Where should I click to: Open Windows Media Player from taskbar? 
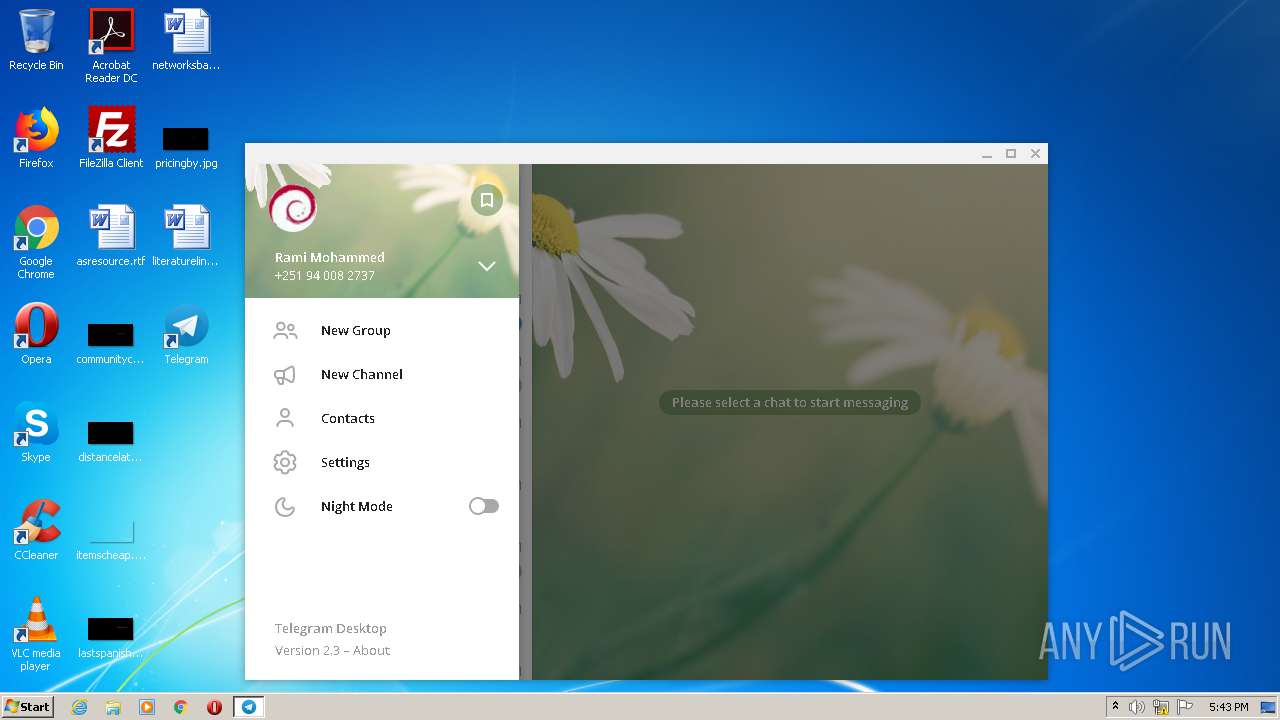(147, 707)
